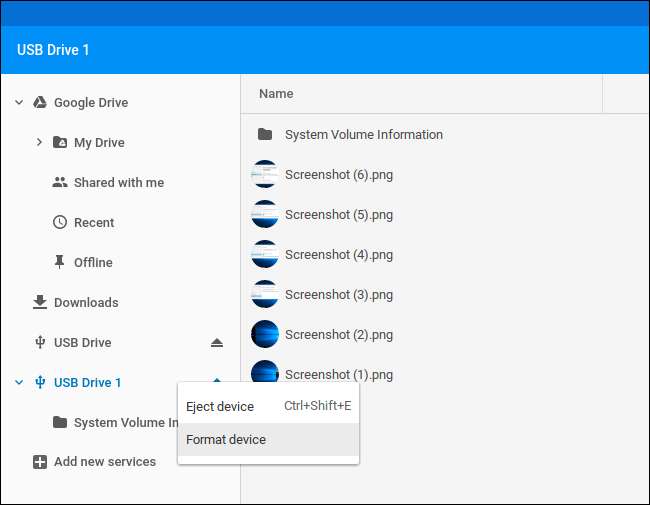Screen dimensions: 650x505
Task: Click the Shared with me people icon
Action: 60,183
